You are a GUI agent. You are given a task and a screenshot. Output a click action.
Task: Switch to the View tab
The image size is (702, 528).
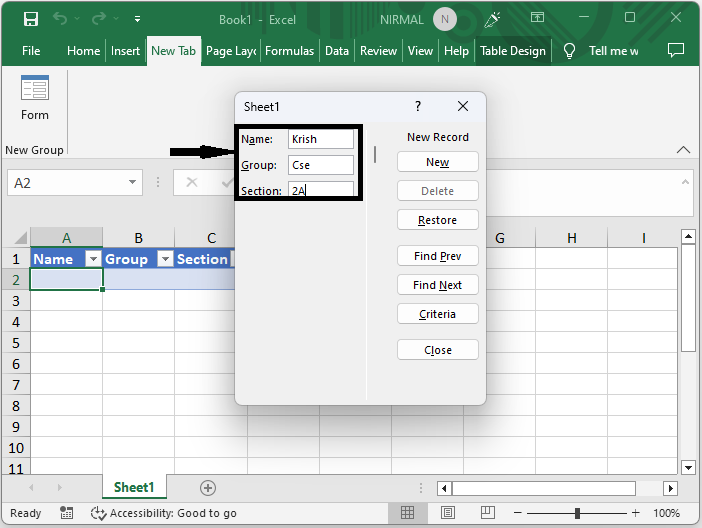coord(420,51)
